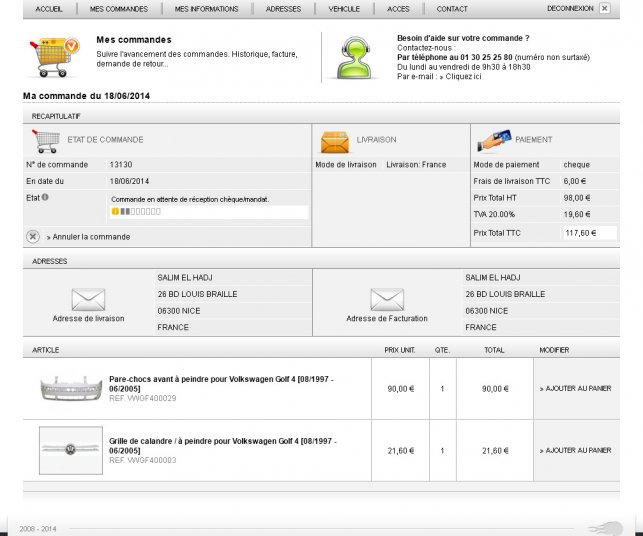The width and height of the screenshot is (643, 536).
Task: Click the REF. VWGF400003 text
Action: 143,460
